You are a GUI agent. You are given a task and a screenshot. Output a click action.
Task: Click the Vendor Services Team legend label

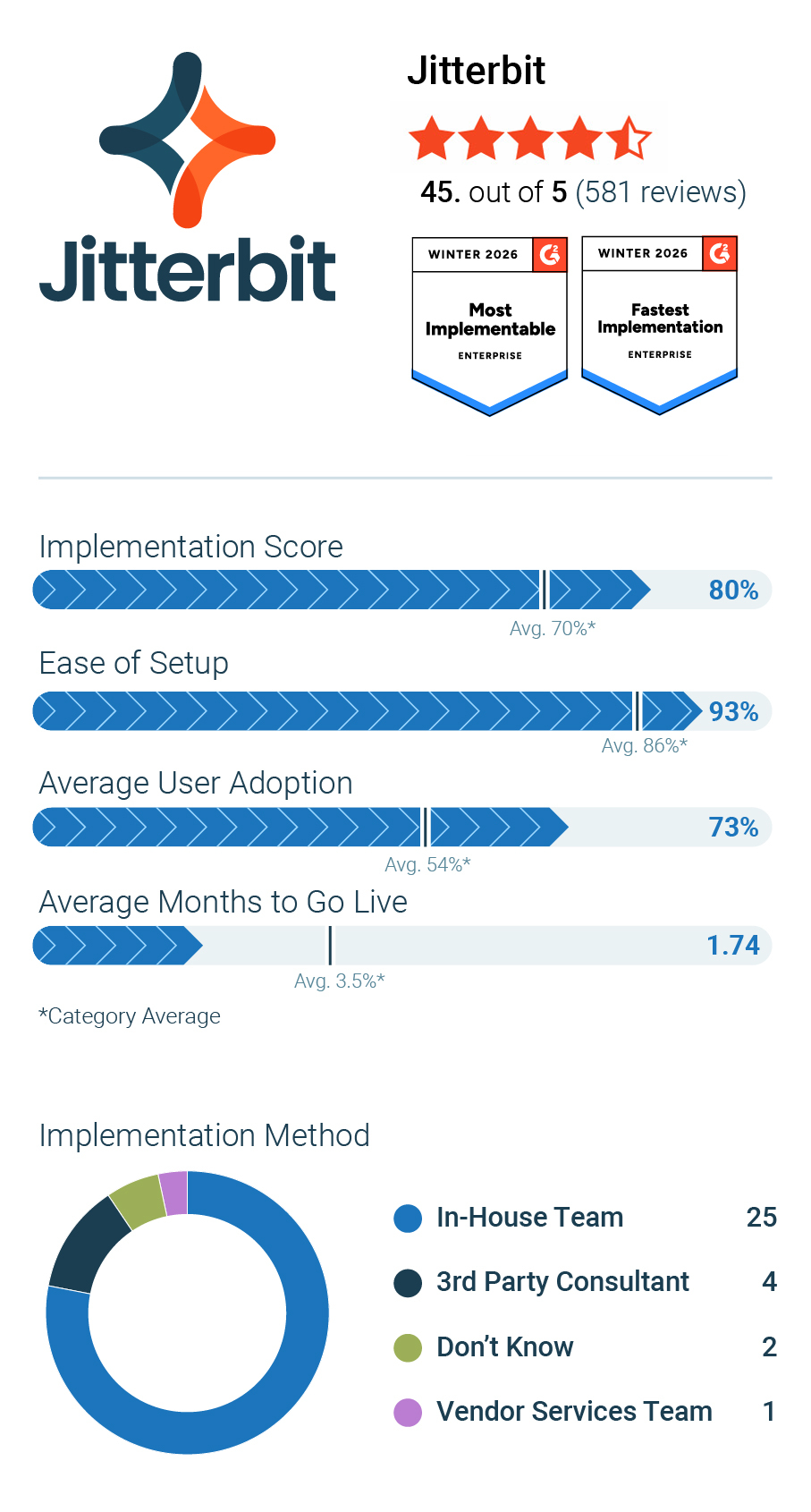tap(574, 1412)
